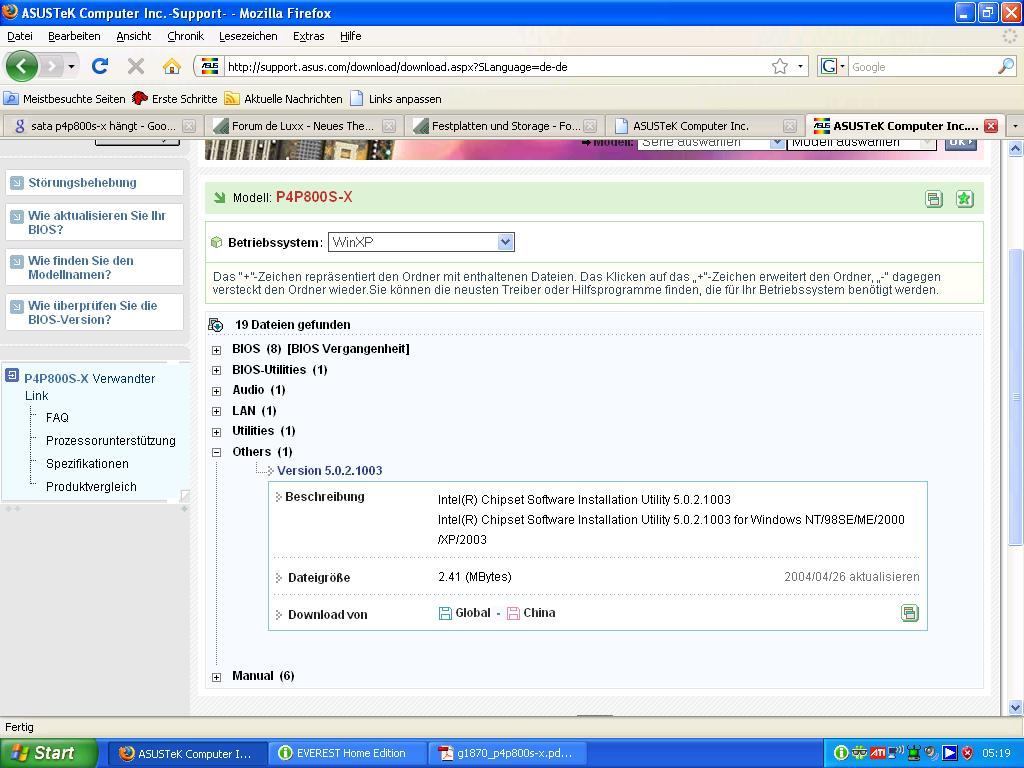Expand the Utilities (1) folder
The width and height of the screenshot is (1024, 768).
[x=216, y=432]
